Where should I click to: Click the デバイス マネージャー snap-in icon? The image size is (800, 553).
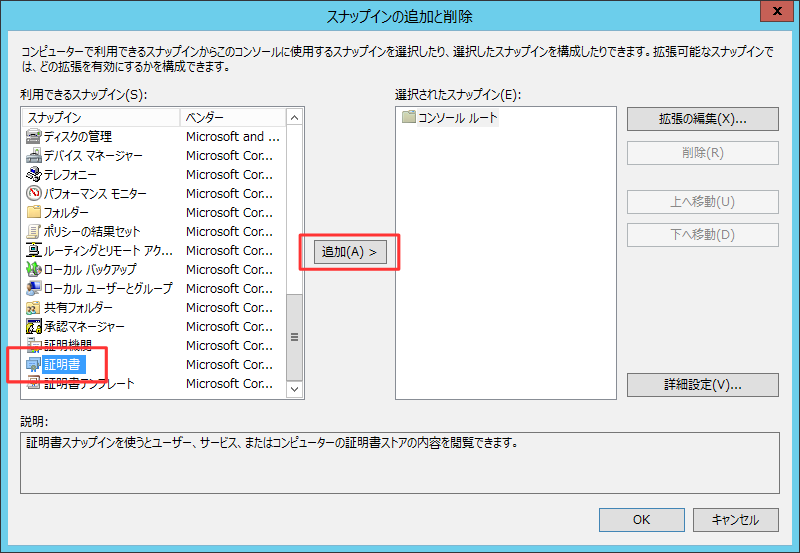tap(34, 156)
